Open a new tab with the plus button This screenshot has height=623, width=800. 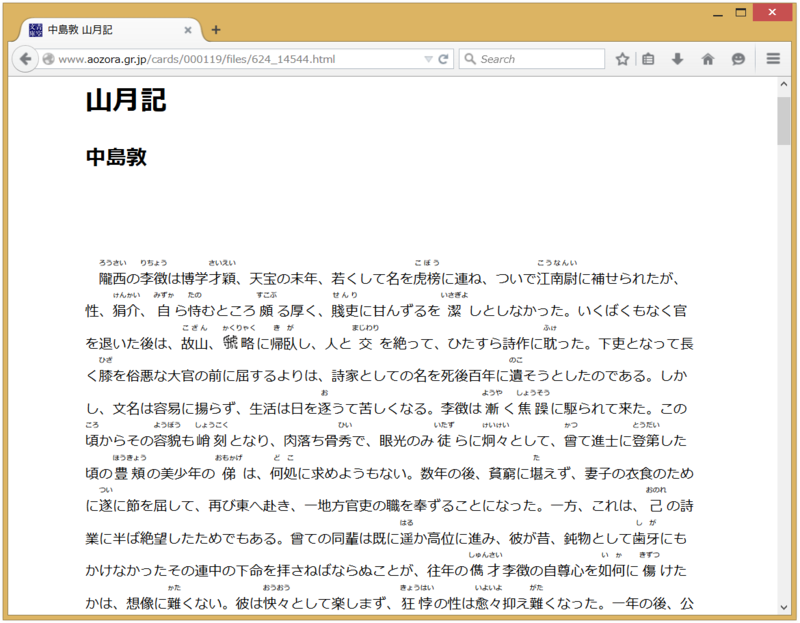pos(216,30)
